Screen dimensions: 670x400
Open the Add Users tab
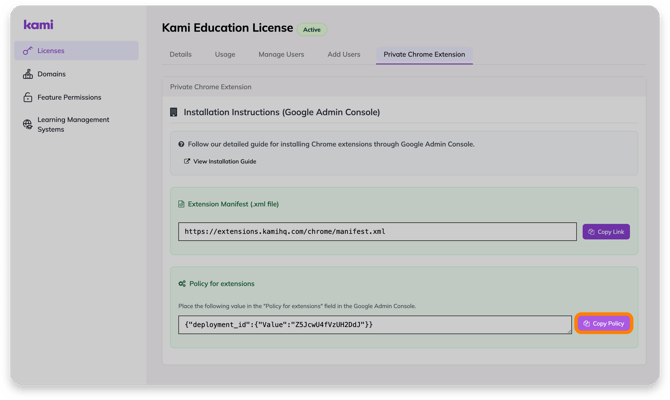344,54
